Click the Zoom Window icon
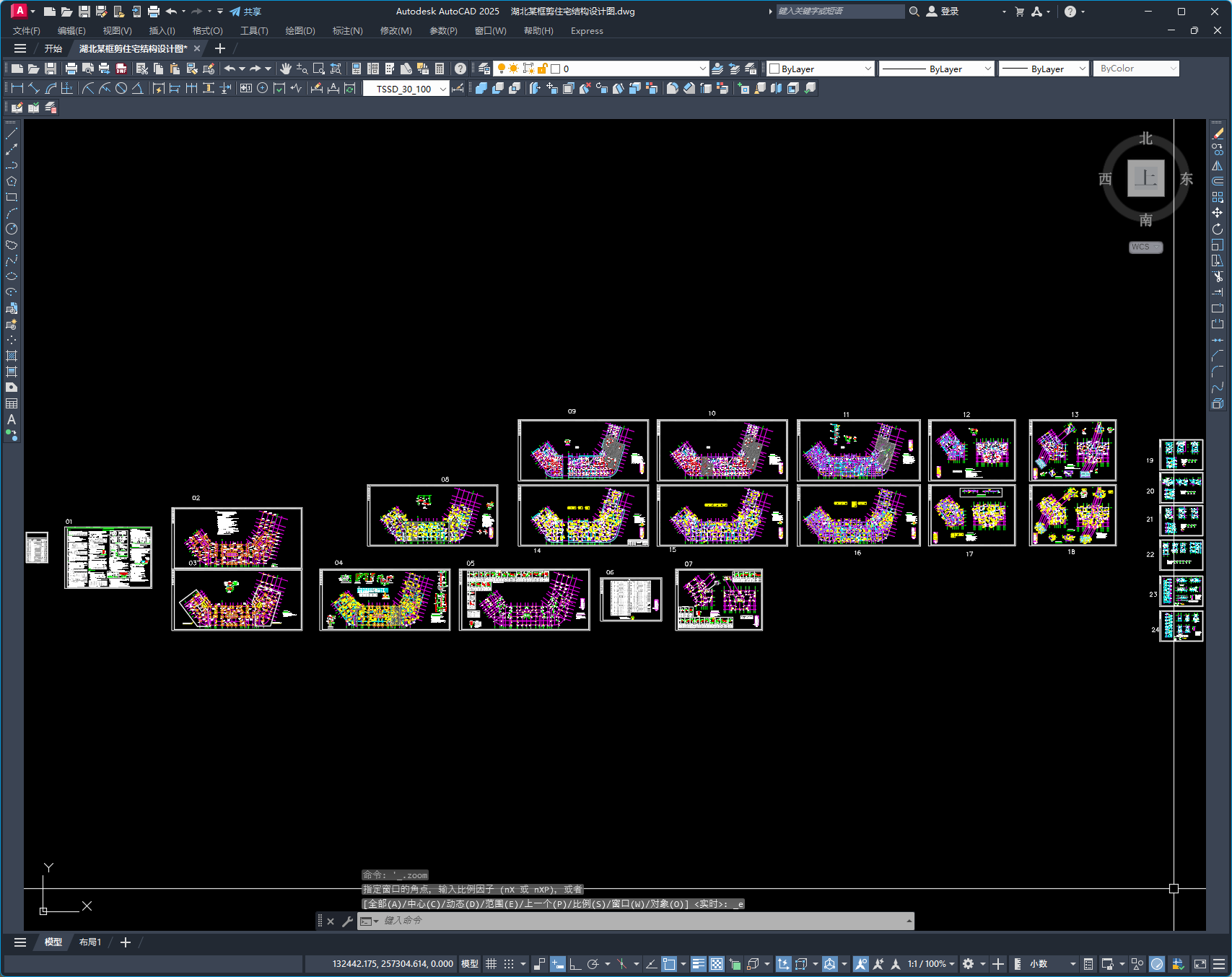Screen dimensions: 1232x977 pos(319,69)
